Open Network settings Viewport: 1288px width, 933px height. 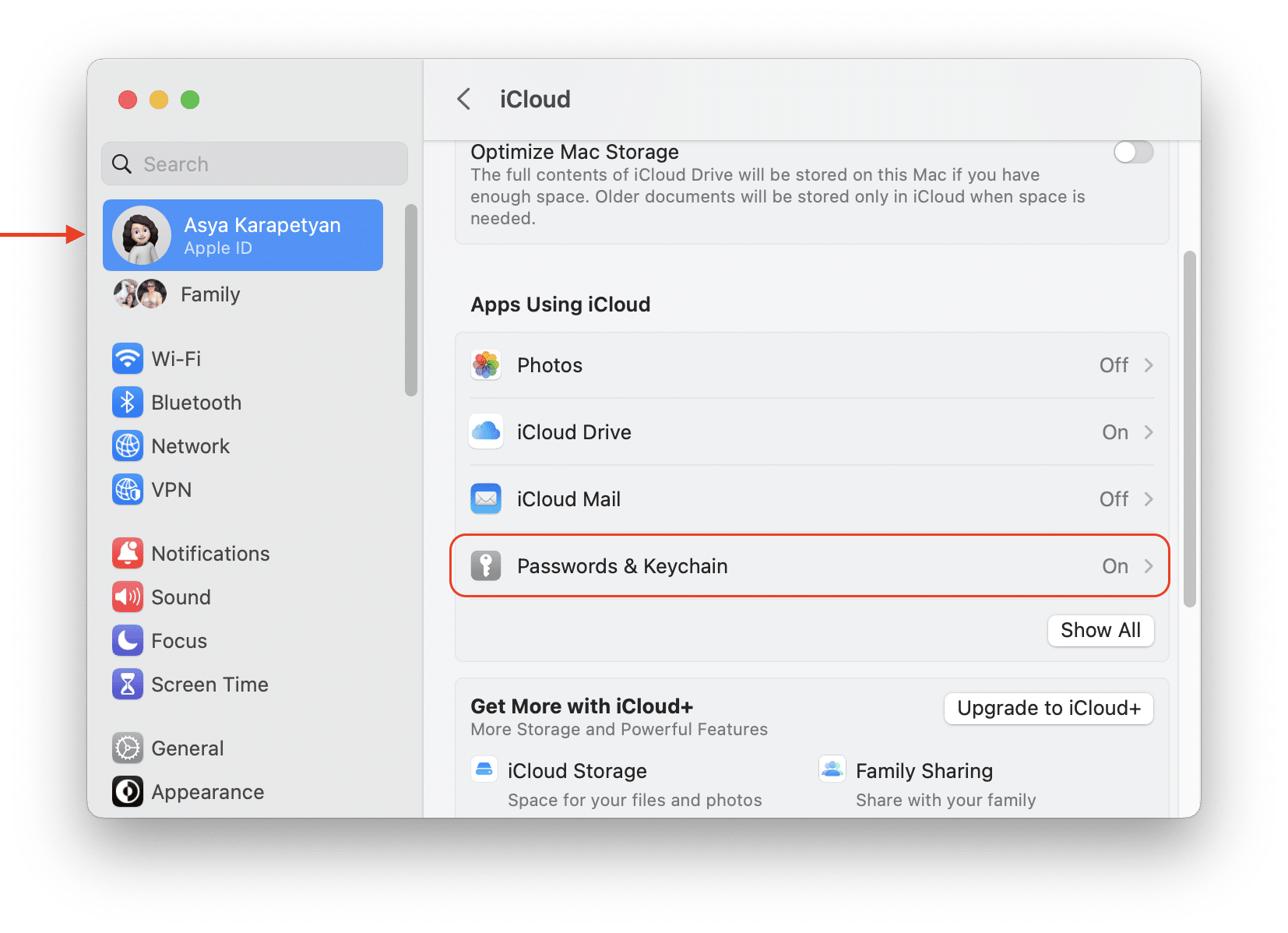(x=190, y=445)
